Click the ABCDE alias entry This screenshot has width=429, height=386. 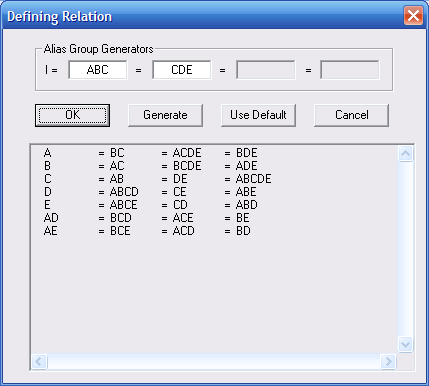click(x=254, y=179)
